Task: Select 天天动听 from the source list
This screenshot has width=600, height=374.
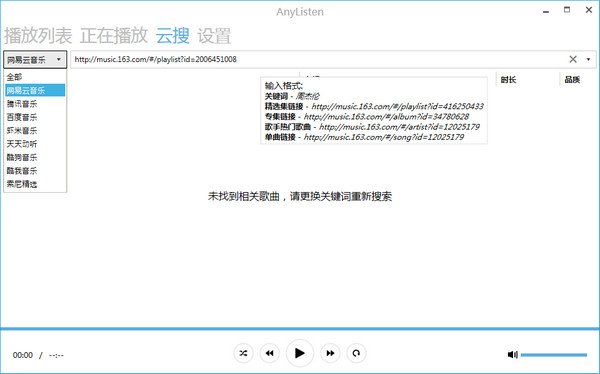Action: (35, 144)
